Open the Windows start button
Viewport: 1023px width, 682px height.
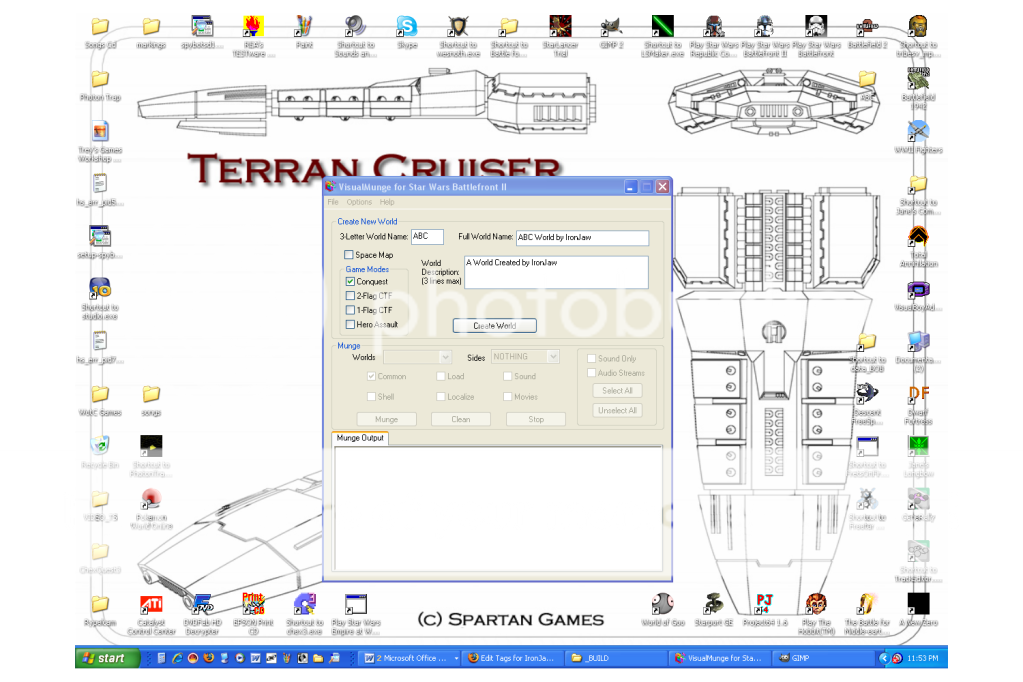click(108, 658)
